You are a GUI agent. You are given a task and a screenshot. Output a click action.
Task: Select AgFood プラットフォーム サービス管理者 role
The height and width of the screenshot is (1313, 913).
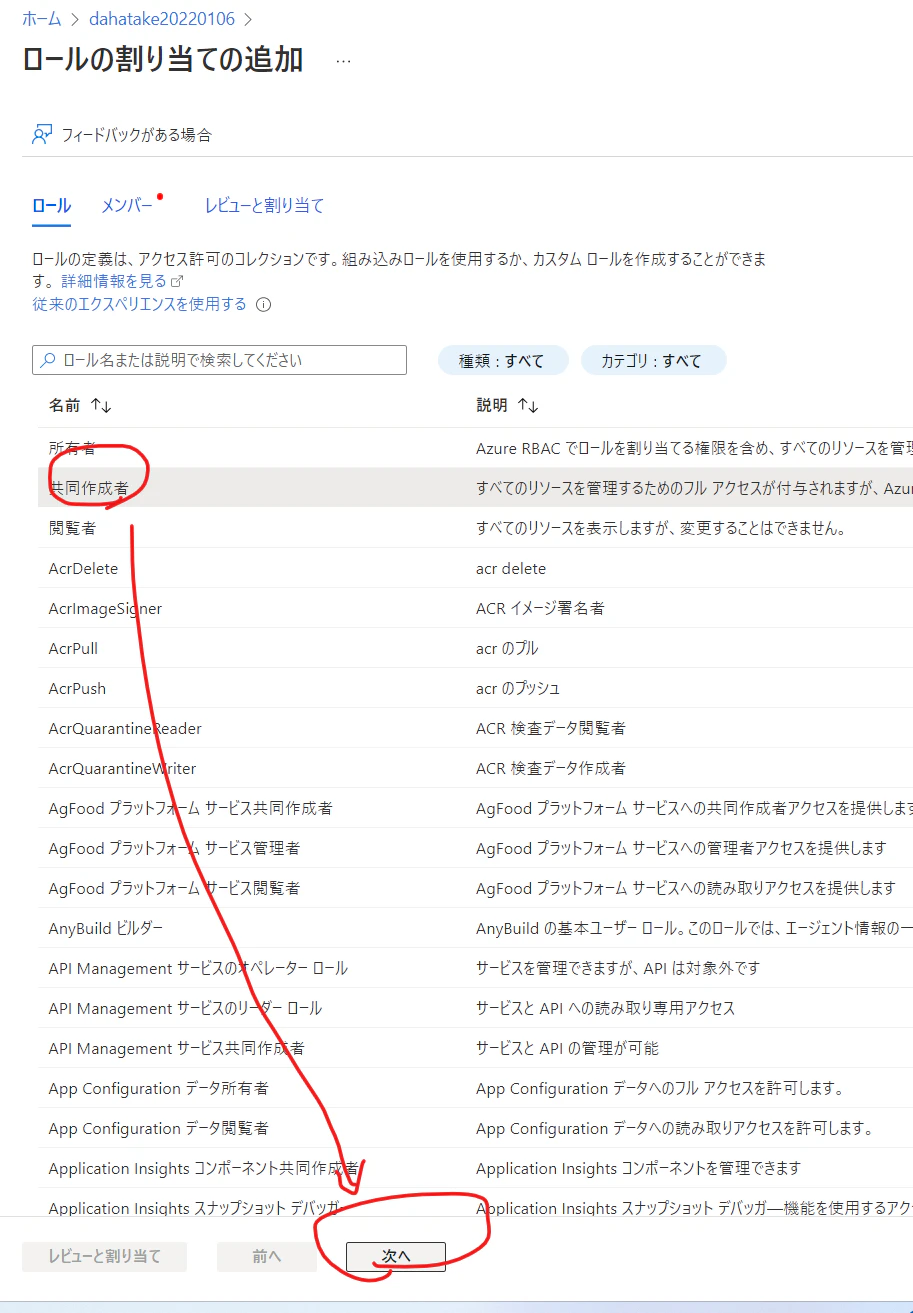[475, 848]
